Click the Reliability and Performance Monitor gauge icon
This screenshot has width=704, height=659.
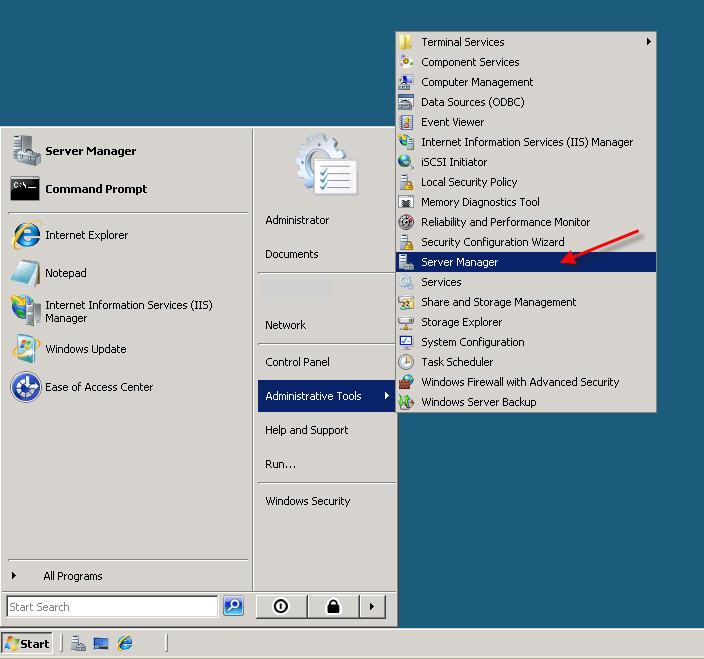[406, 222]
